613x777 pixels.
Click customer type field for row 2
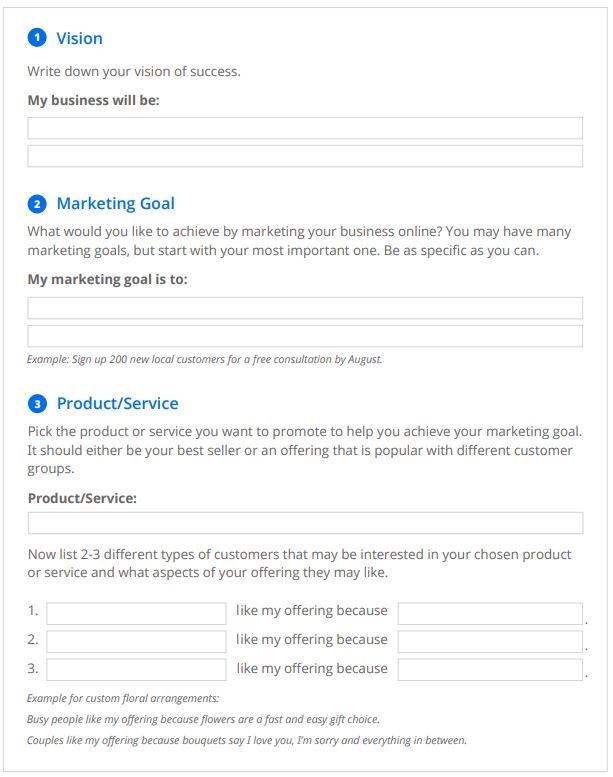click(x=136, y=642)
